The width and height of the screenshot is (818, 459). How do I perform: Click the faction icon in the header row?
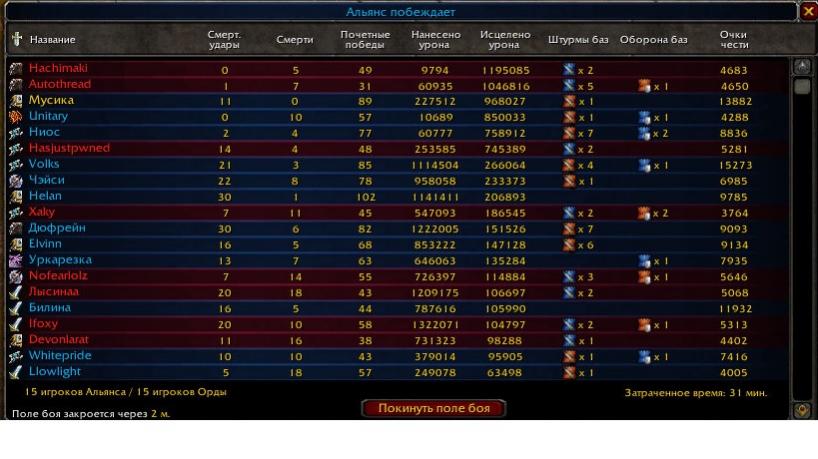[x=16, y=40]
